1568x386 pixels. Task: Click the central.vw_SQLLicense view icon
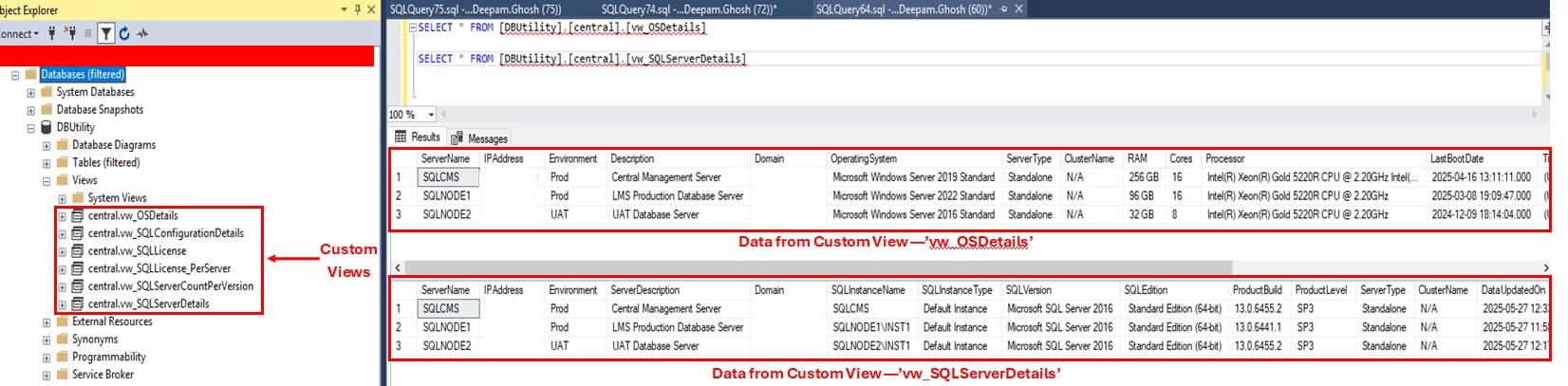78,251
